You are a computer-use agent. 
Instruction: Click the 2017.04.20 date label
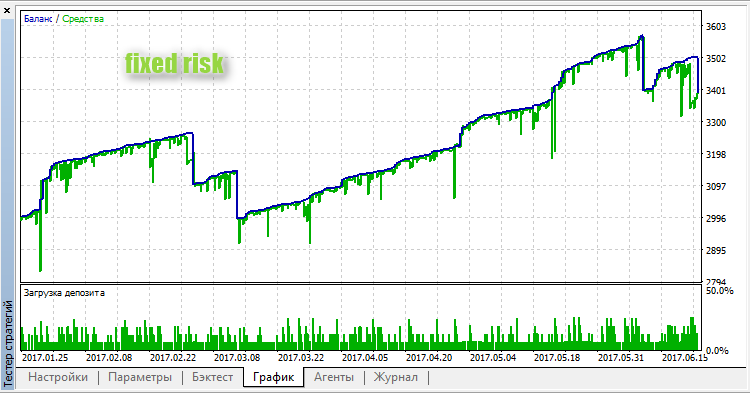click(x=430, y=358)
